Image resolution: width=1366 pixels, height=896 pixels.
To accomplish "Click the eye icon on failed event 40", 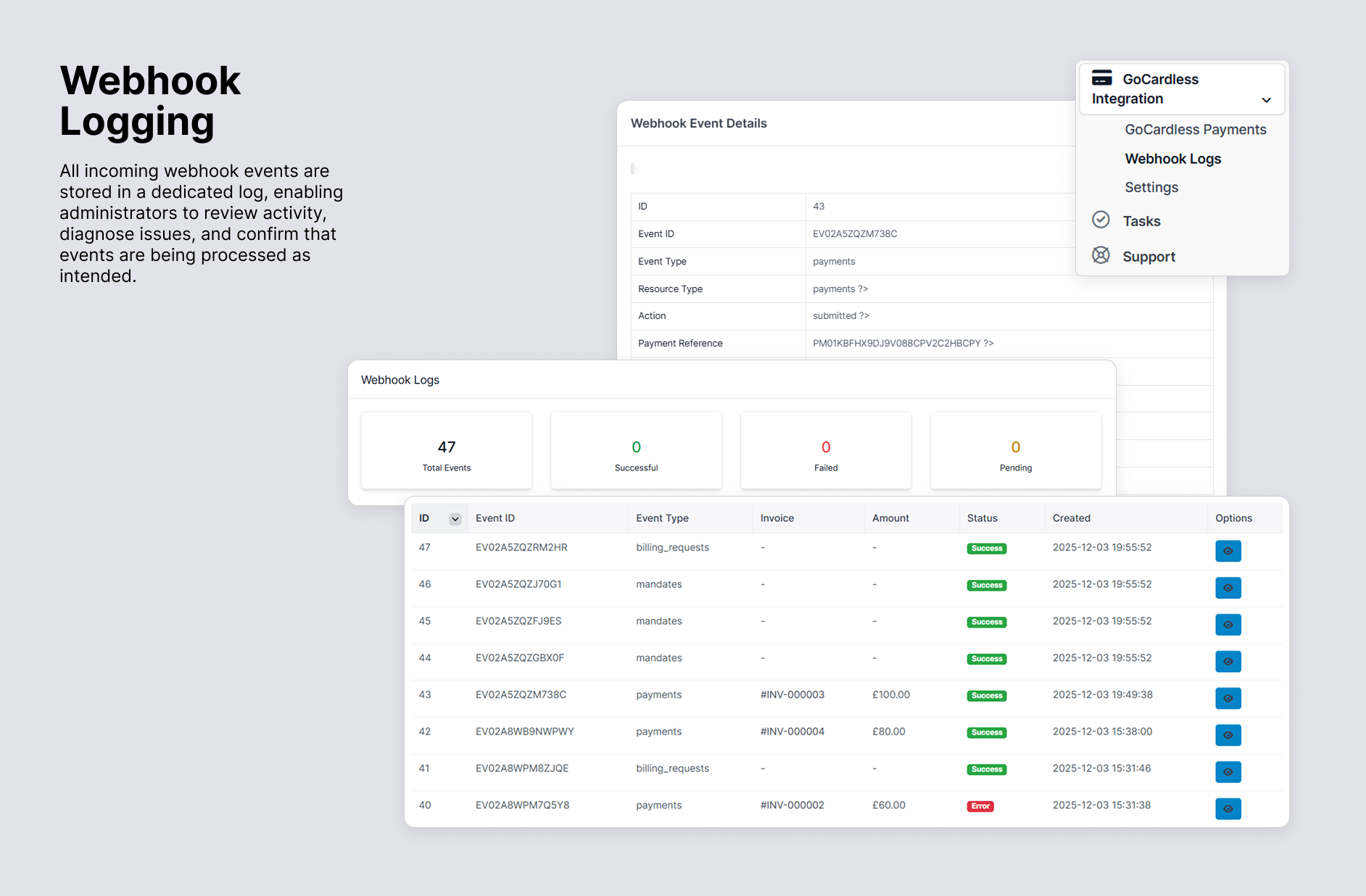I will coord(1228,809).
